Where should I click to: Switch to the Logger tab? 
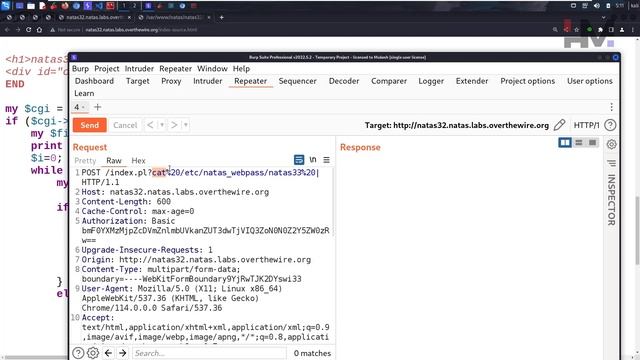click(431, 81)
